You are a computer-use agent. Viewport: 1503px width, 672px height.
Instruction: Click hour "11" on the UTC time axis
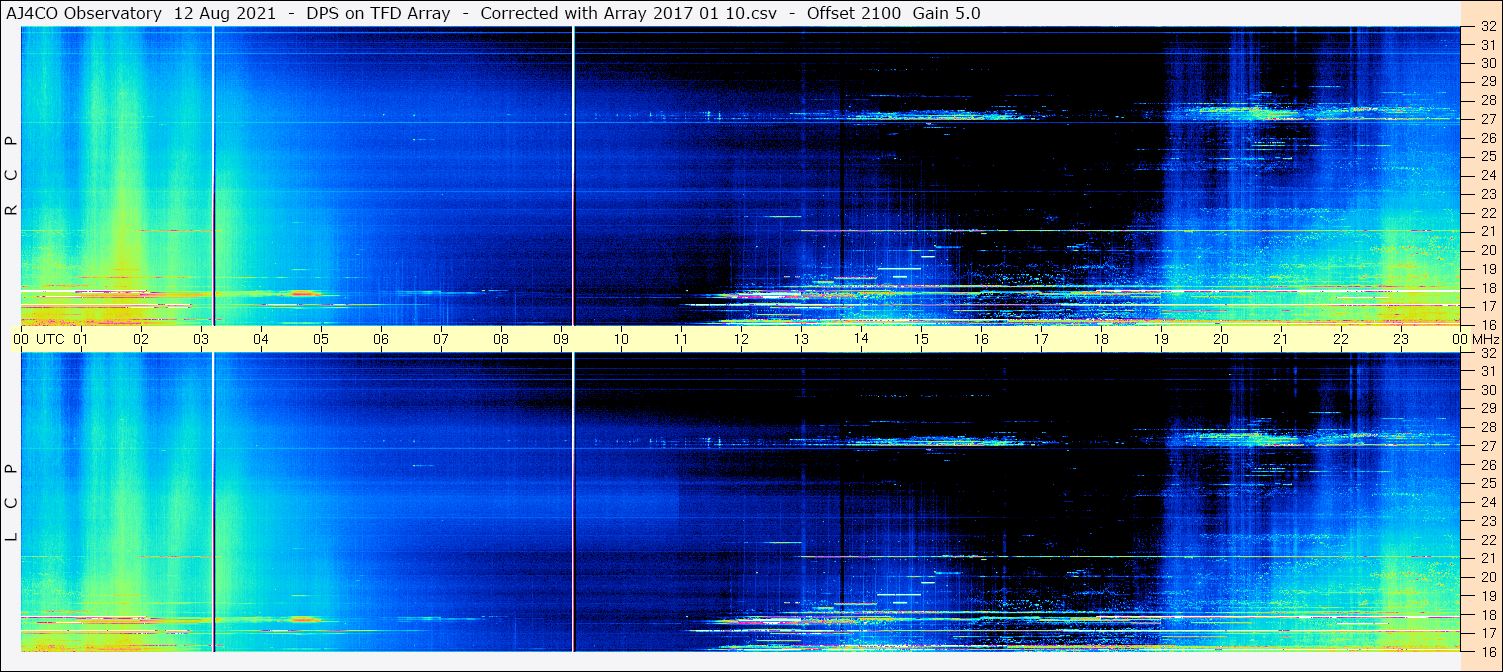(681, 339)
